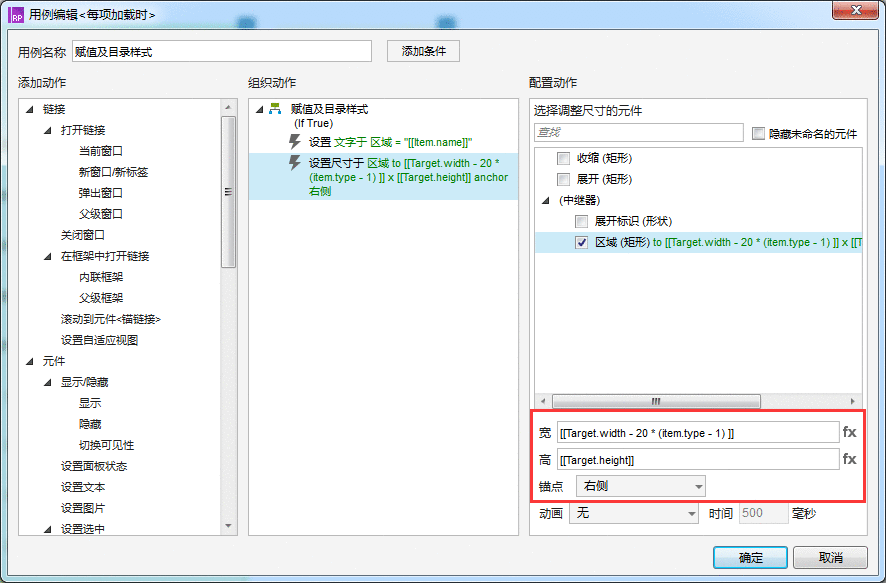Screen dimensions: 886x583
Task: Select 设置自适应视图 action
Action: click(x=99, y=340)
